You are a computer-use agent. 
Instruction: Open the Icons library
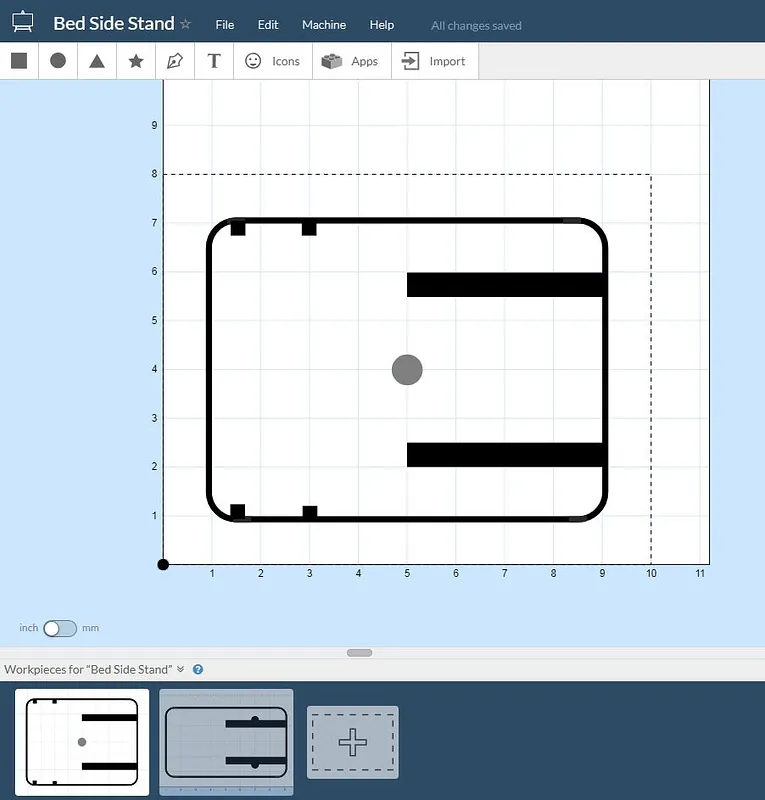pyautogui.click(x=273, y=61)
